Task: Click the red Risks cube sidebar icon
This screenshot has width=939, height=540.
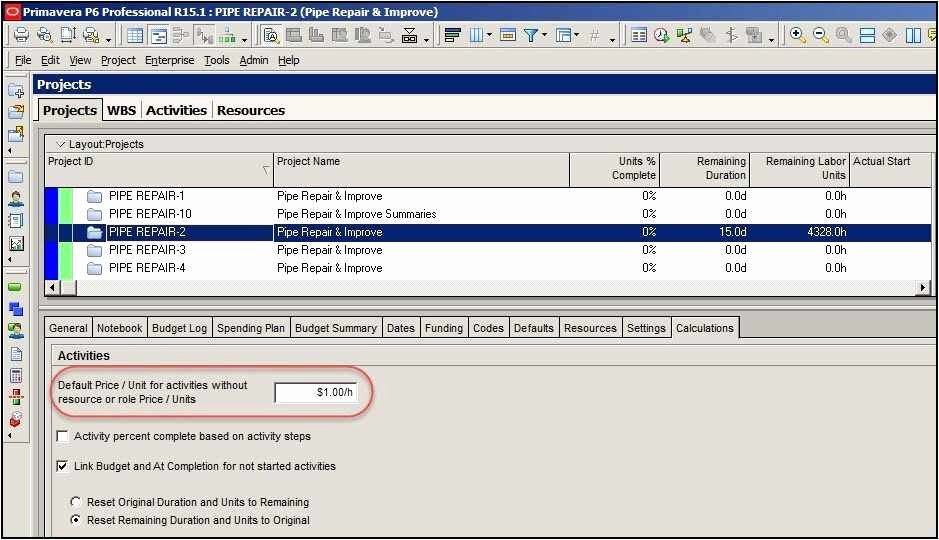Action: coord(16,418)
